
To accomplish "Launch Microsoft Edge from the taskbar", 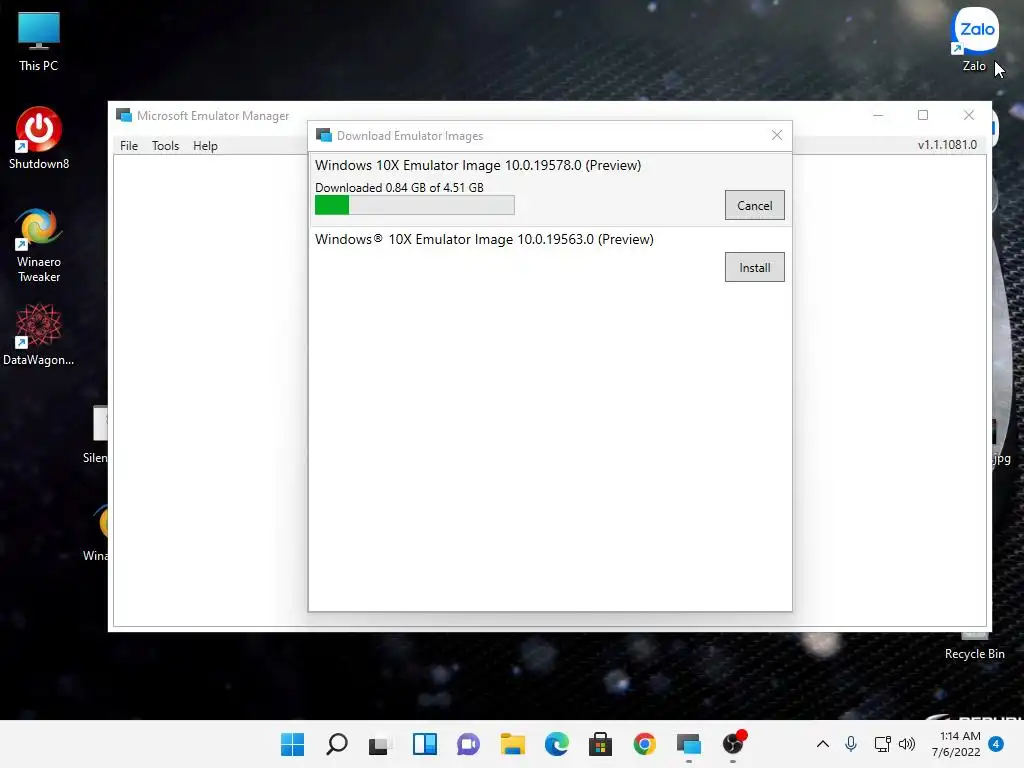I will (x=556, y=744).
